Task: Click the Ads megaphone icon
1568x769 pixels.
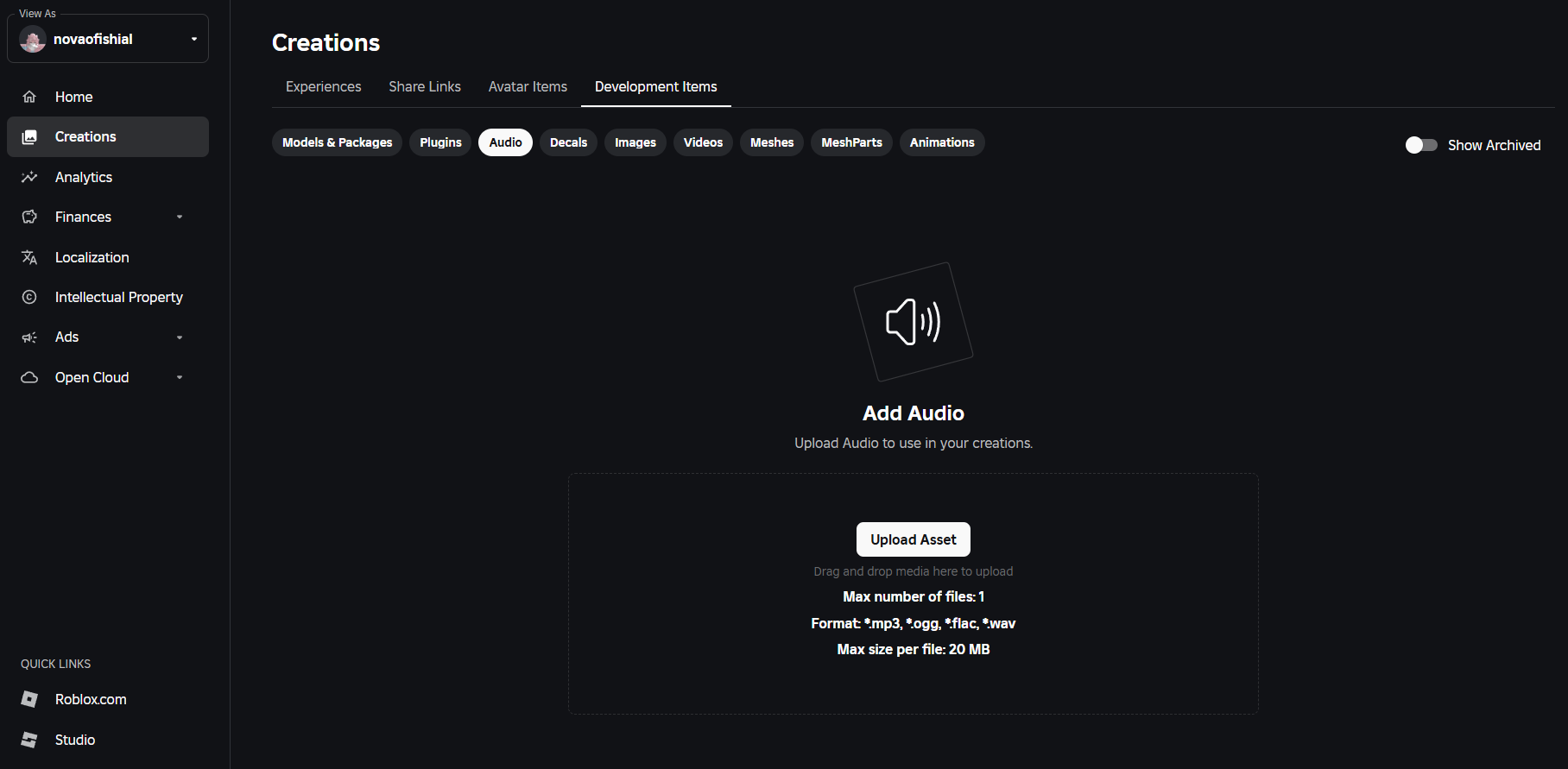Action: 29,337
